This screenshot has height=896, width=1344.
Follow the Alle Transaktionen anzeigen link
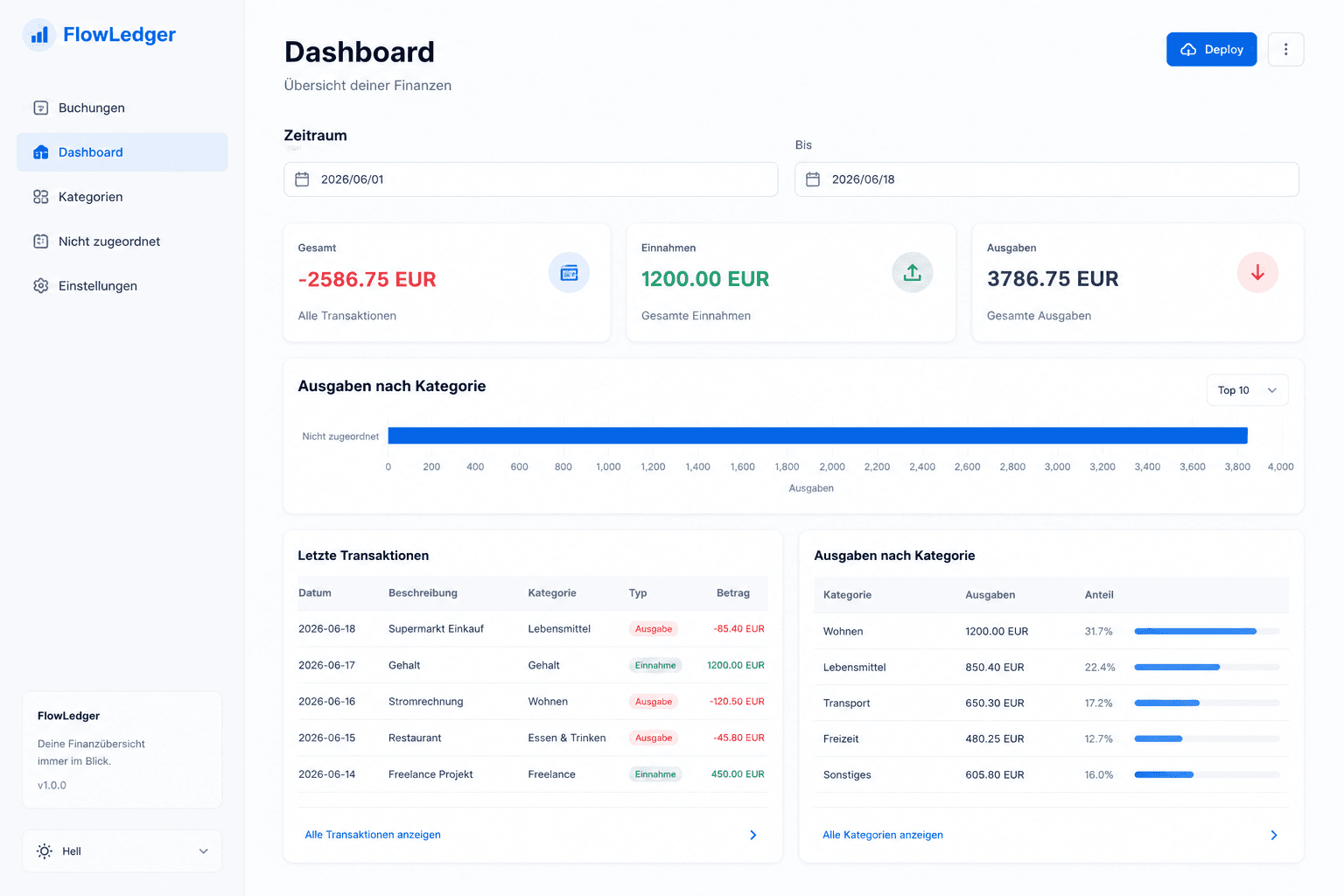coord(373,835)
